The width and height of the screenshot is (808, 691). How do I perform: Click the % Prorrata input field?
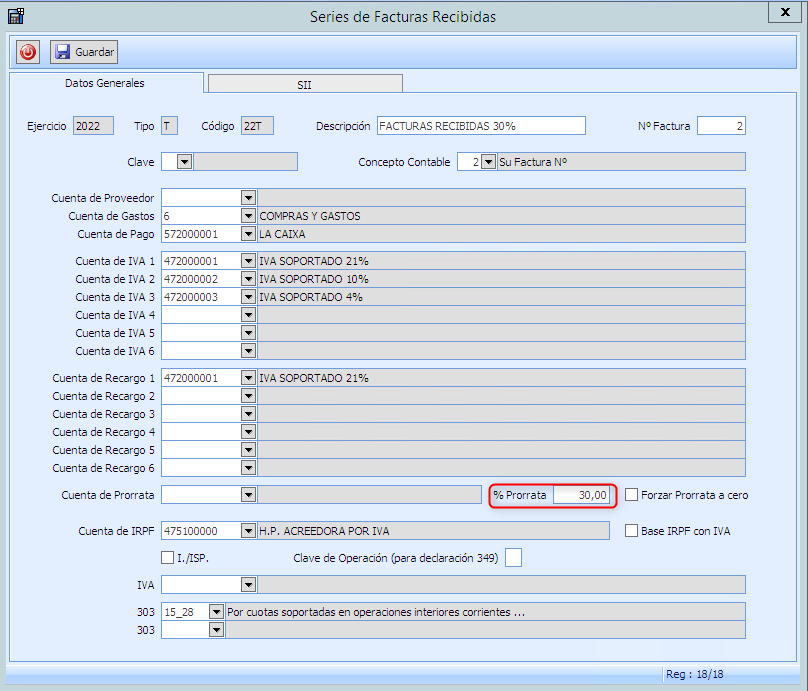pyautogui.click(x=580, y=495)
